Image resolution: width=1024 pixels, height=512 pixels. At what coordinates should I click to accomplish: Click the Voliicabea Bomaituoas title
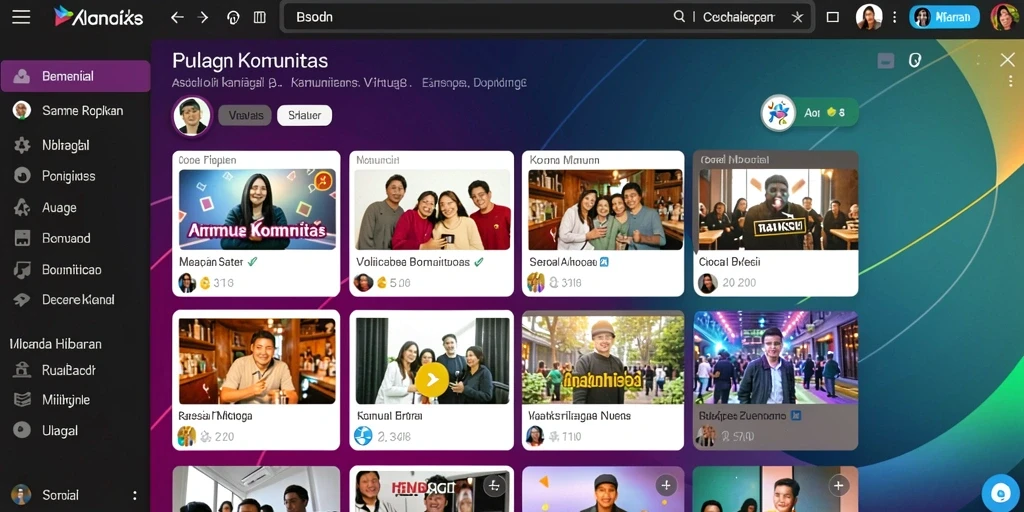[x=413, y=262]
